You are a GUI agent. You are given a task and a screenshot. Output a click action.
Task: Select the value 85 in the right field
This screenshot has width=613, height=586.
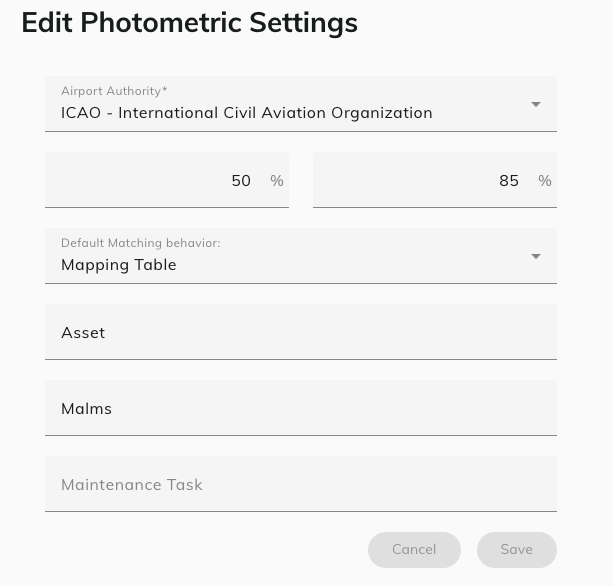509,181
